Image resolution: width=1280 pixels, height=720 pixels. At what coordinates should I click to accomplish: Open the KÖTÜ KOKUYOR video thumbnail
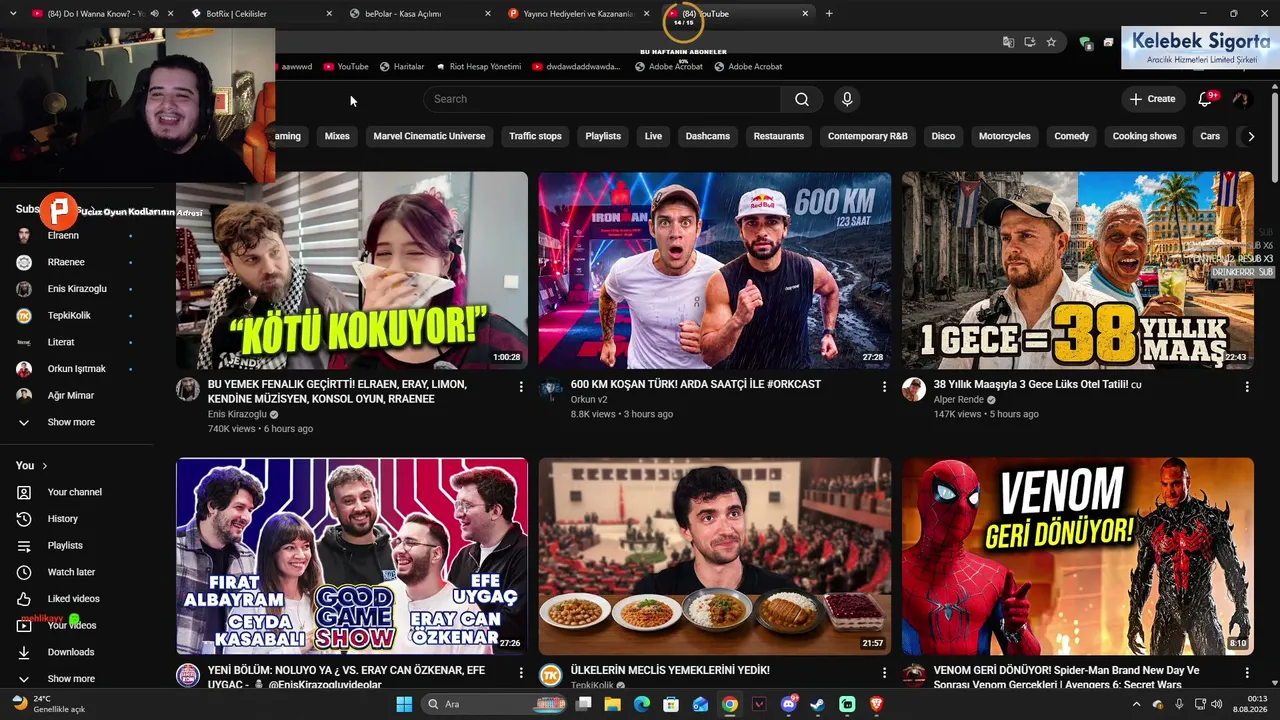(352, 271)
